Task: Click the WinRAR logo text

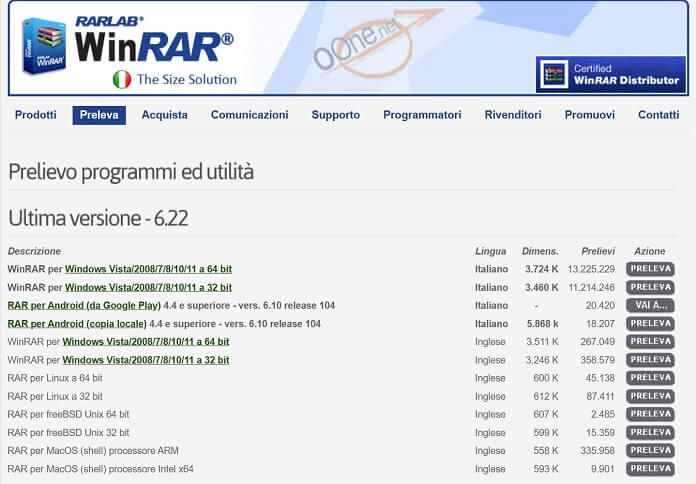Action: (154, 47)
